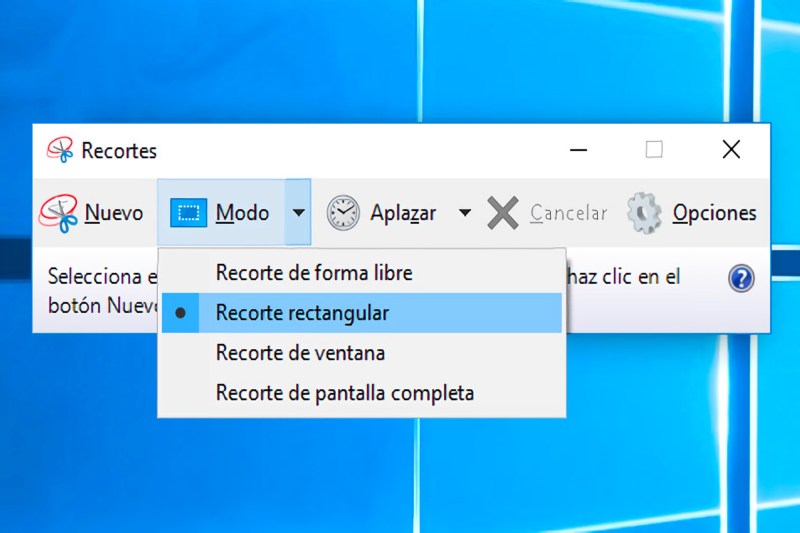The height and width of the screenshot is (533, 800).
Task: Click the gray X Cancelar icon
Action: coord(503,213)
